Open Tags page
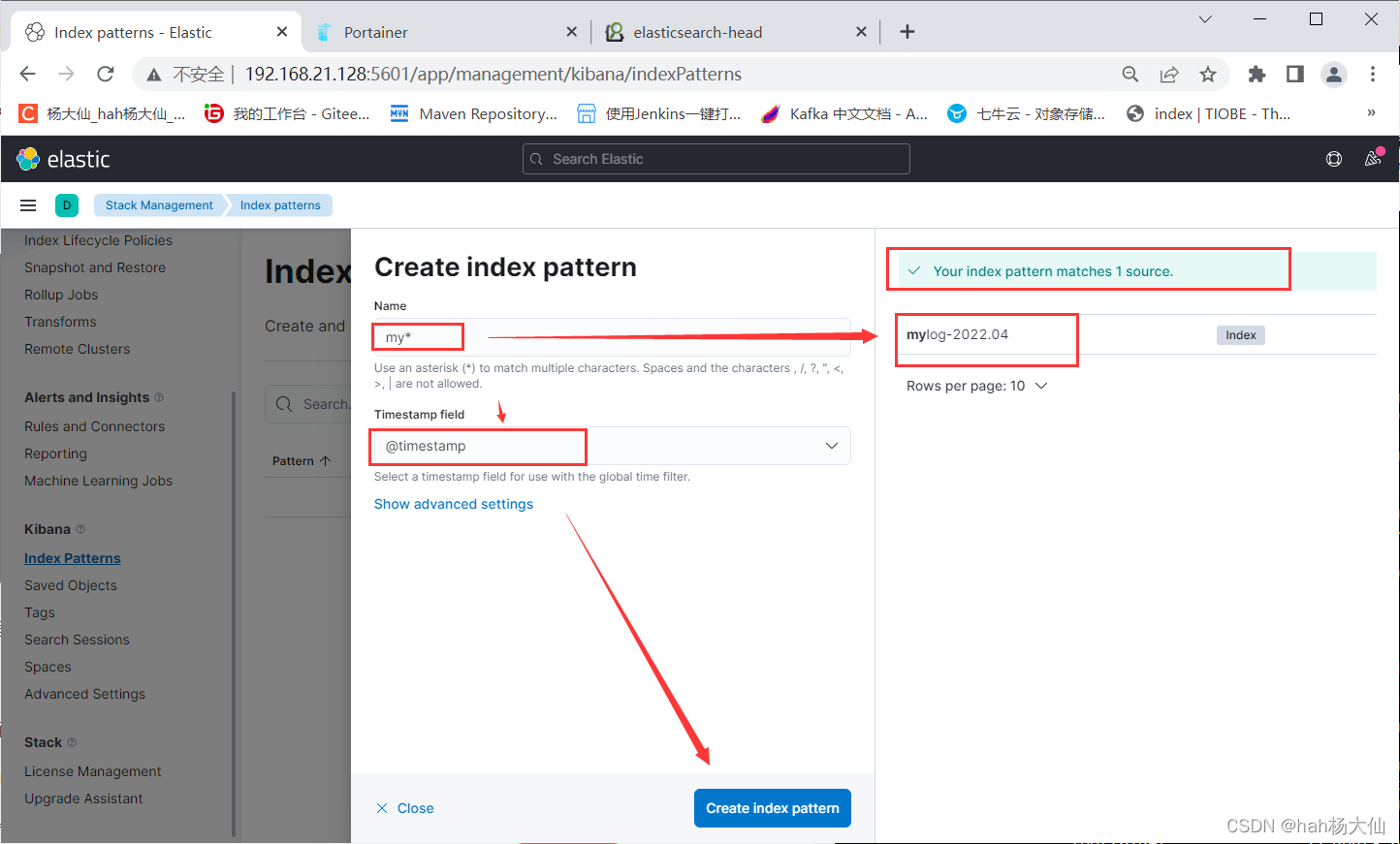This screenshot has height=844, width=1400. point(40,612)
